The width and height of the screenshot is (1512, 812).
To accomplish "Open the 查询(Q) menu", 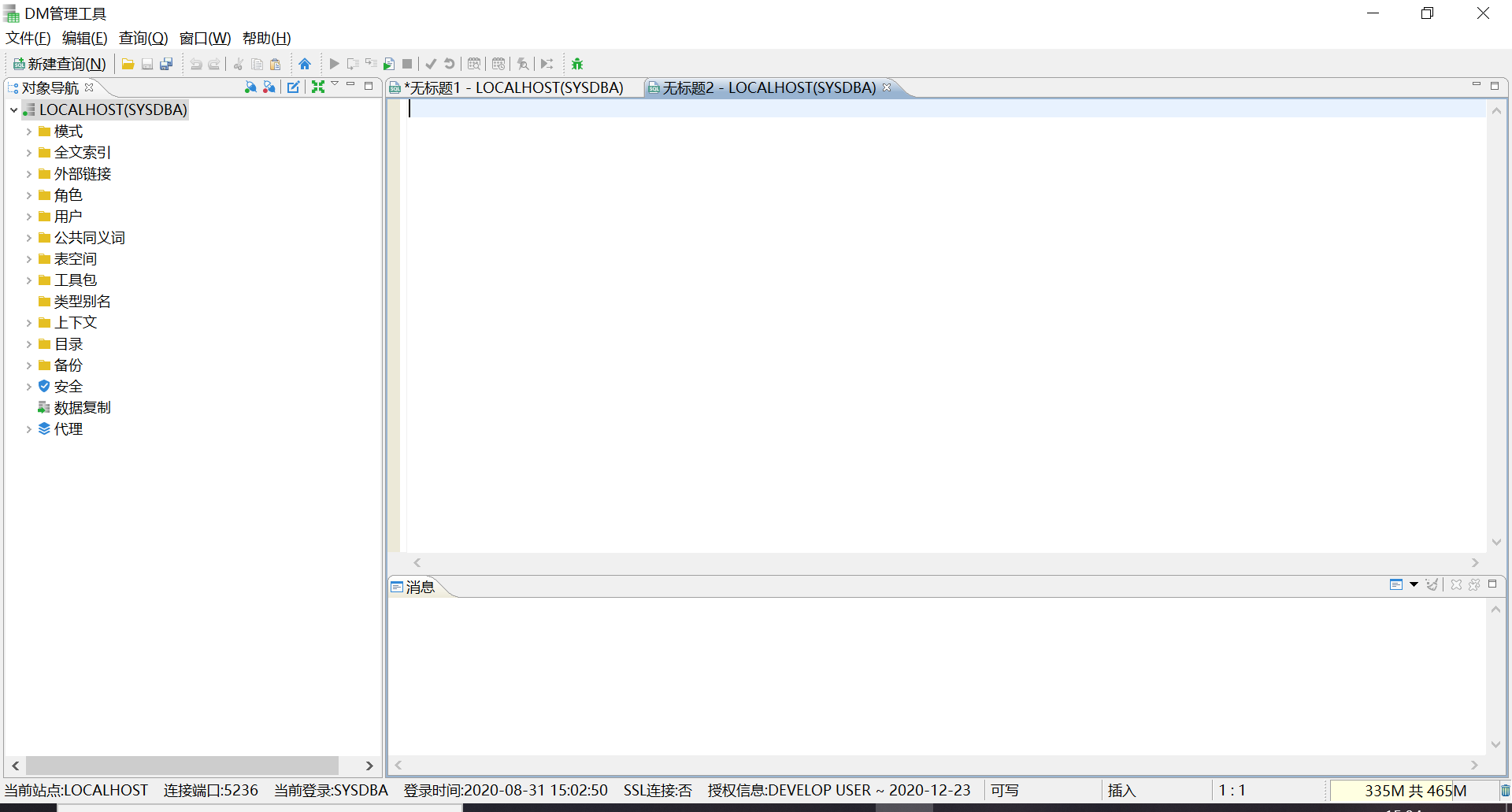I will [x=143, y=38].
